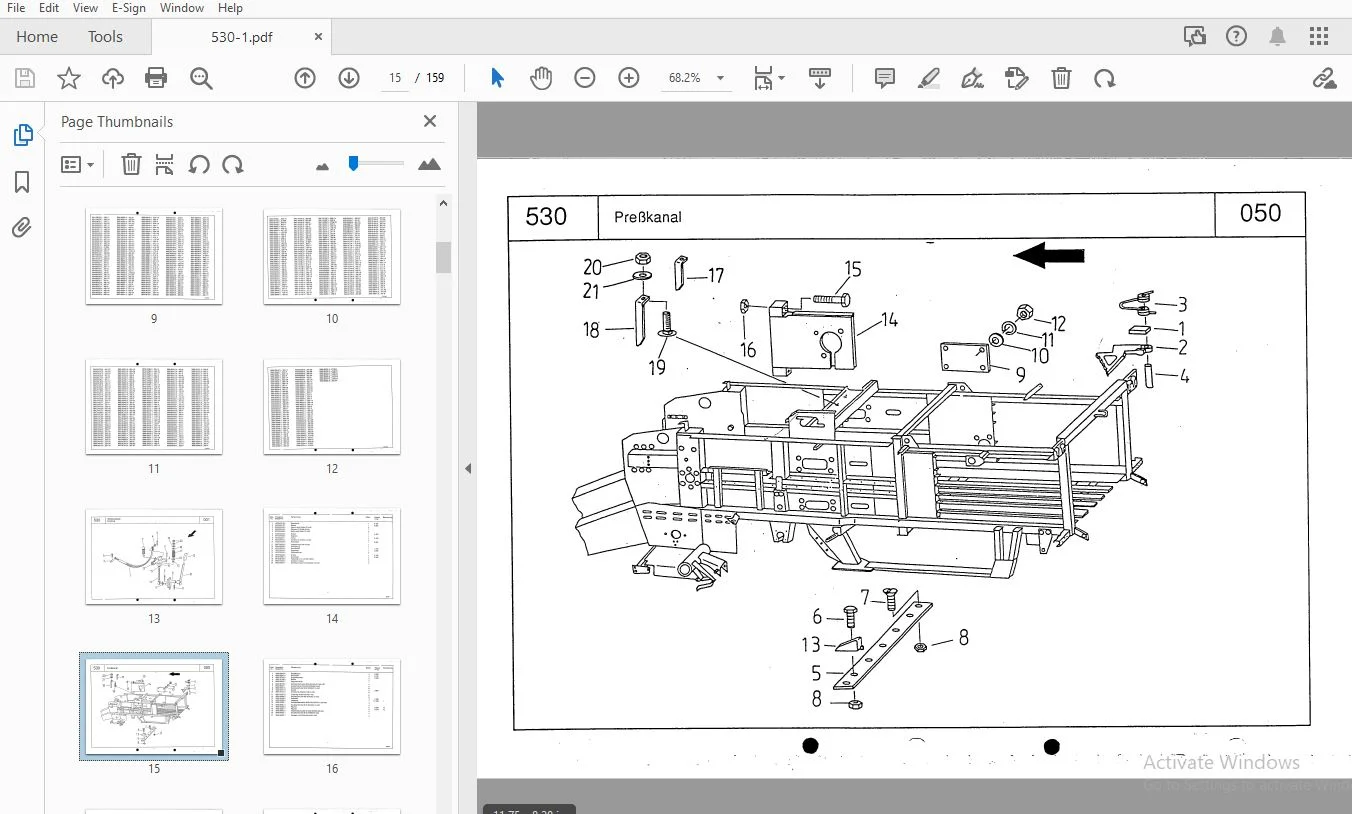The image size is (1352, 814).
Task: Collapse the left navigation pane
Action: 467,468
